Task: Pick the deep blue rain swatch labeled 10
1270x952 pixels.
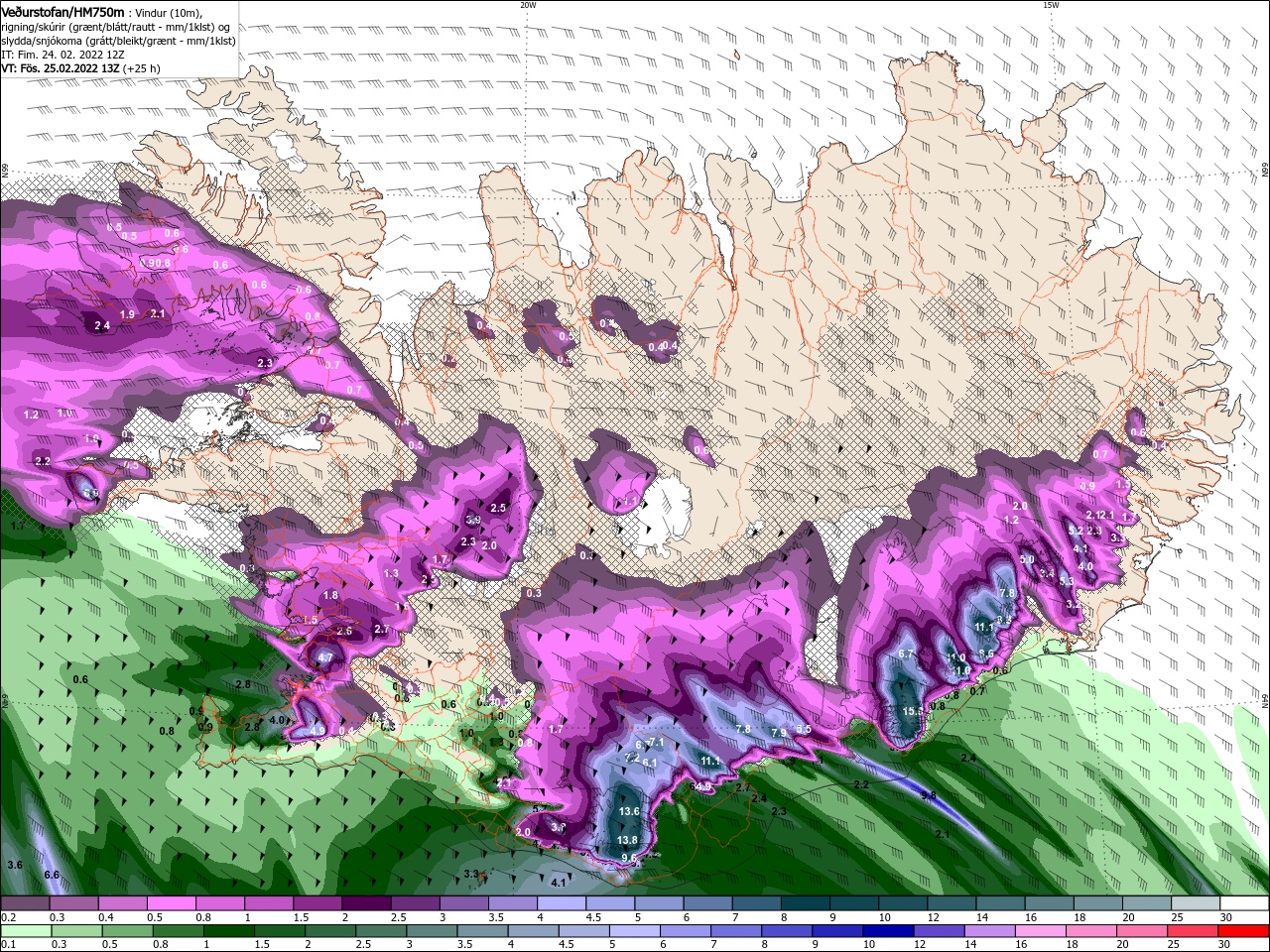Action: (x=889, y=931)
